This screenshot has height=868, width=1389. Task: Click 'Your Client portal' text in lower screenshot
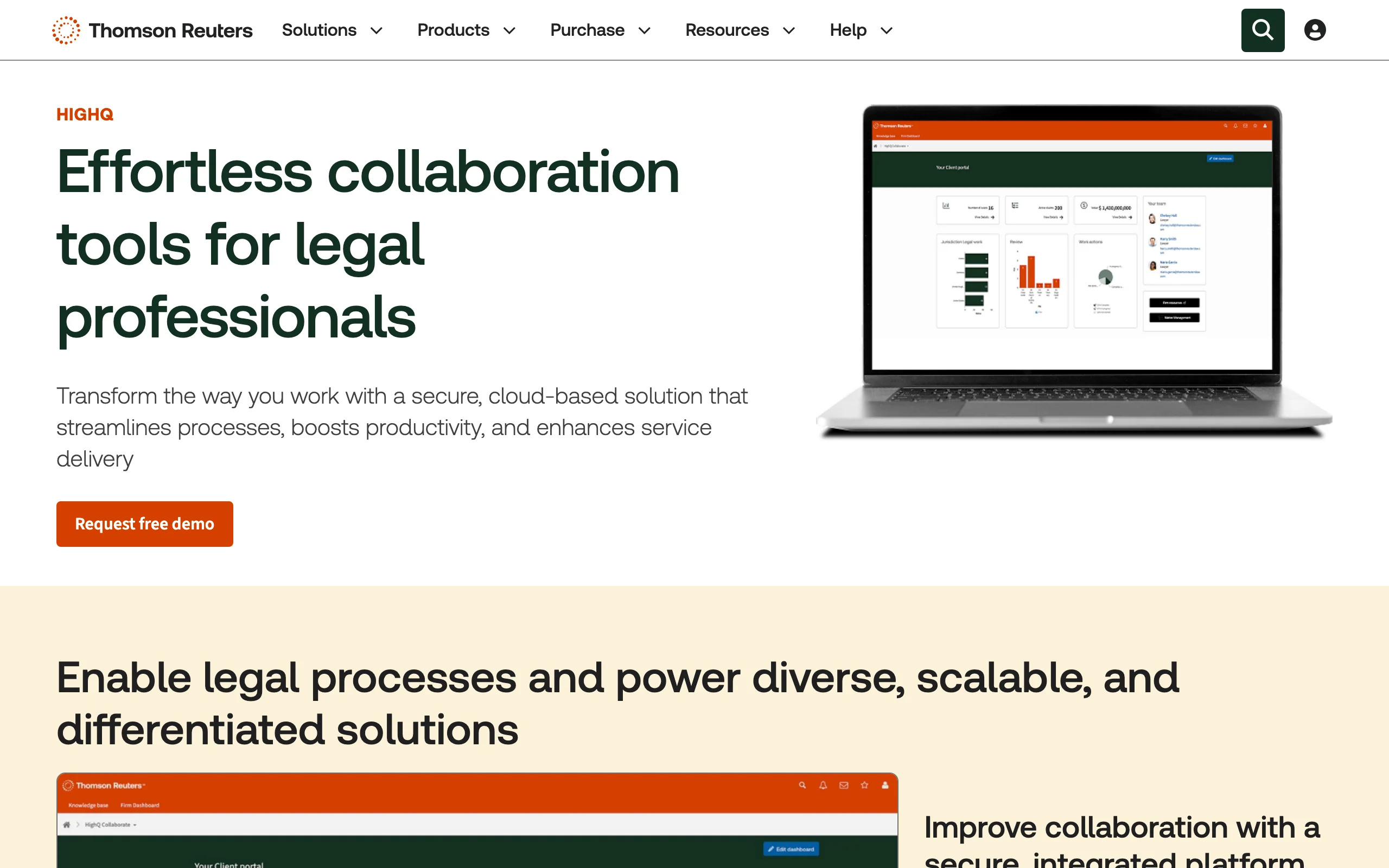tap(228, 864)
